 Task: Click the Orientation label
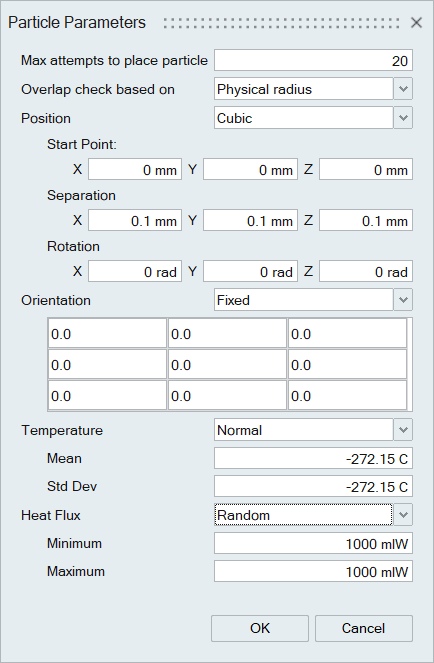[x=56, y=300]
